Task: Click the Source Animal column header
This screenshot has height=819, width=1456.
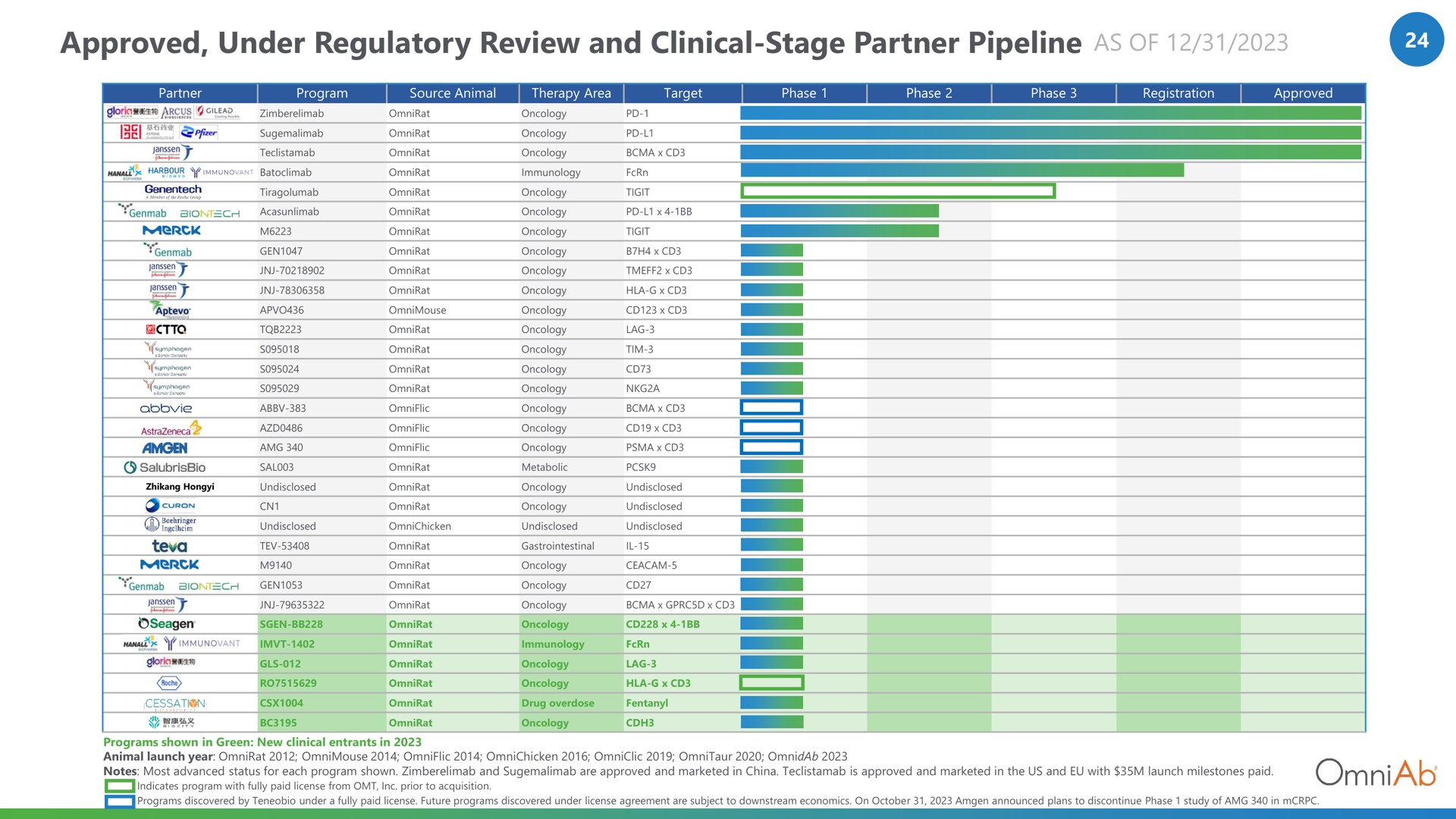Action: pos(453,93)
